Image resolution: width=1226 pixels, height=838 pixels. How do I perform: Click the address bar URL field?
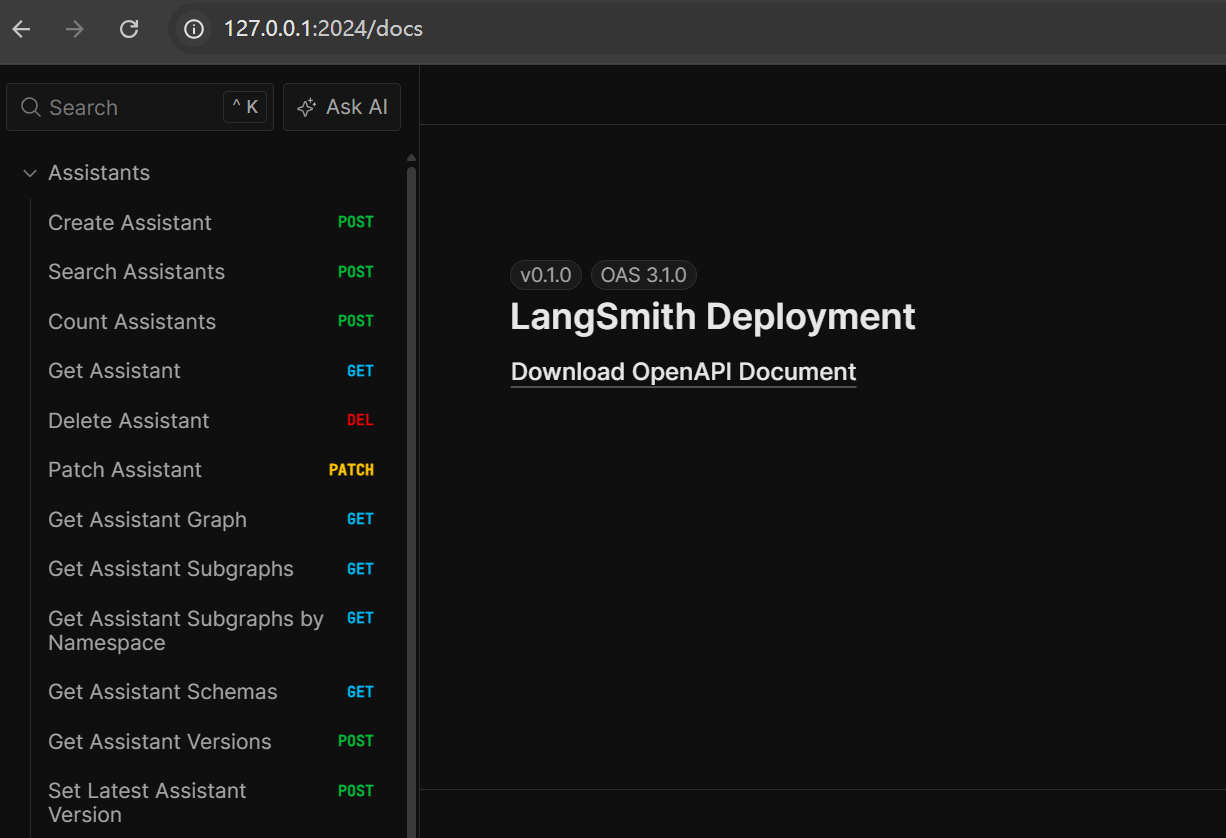coord(600,29)
